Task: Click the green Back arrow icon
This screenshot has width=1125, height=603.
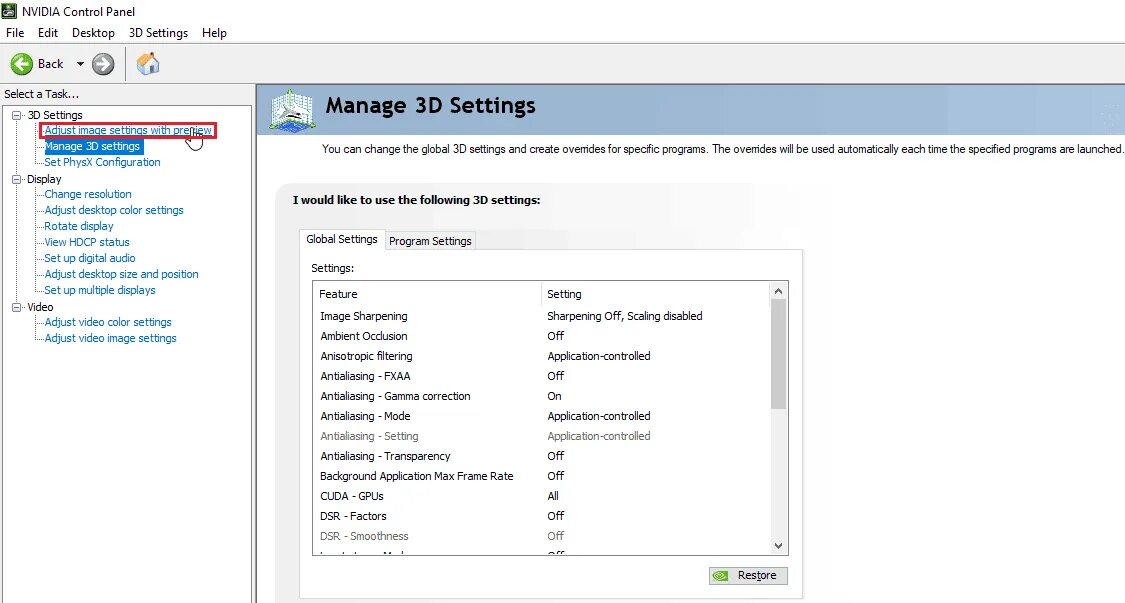Action: pyautogui.click(x=22, y=64)
